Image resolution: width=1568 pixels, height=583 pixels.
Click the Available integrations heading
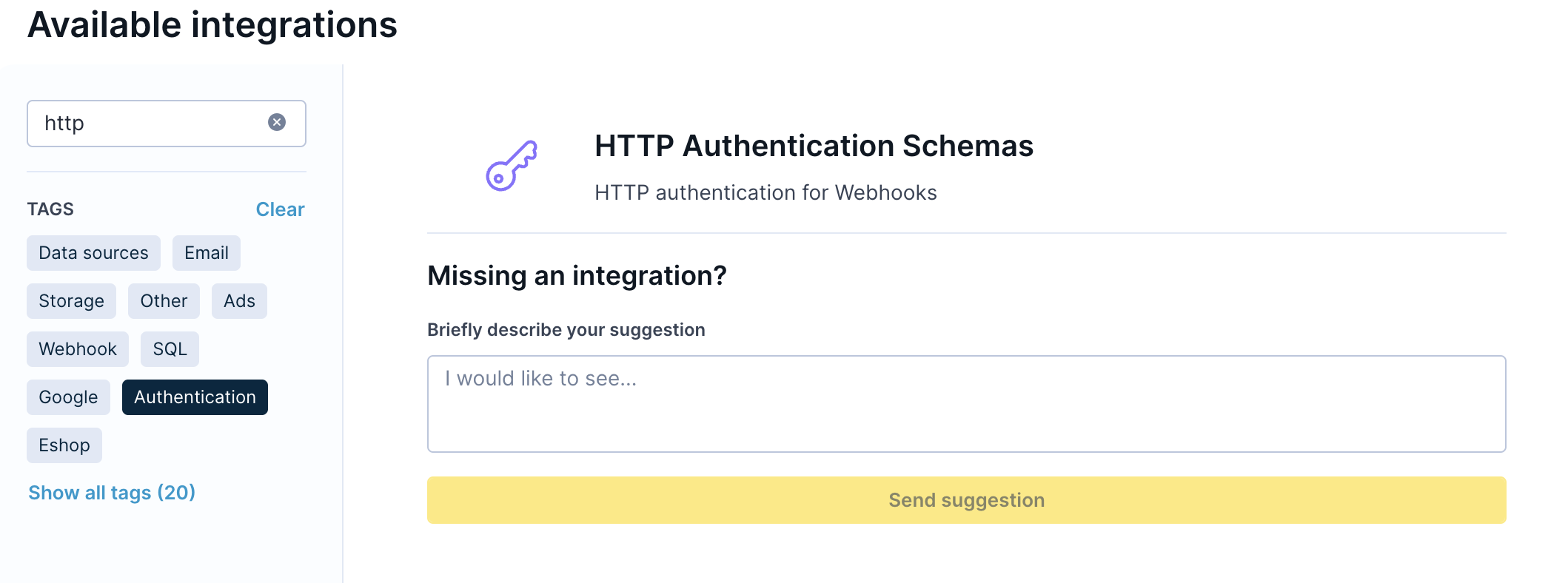point(212,25)
